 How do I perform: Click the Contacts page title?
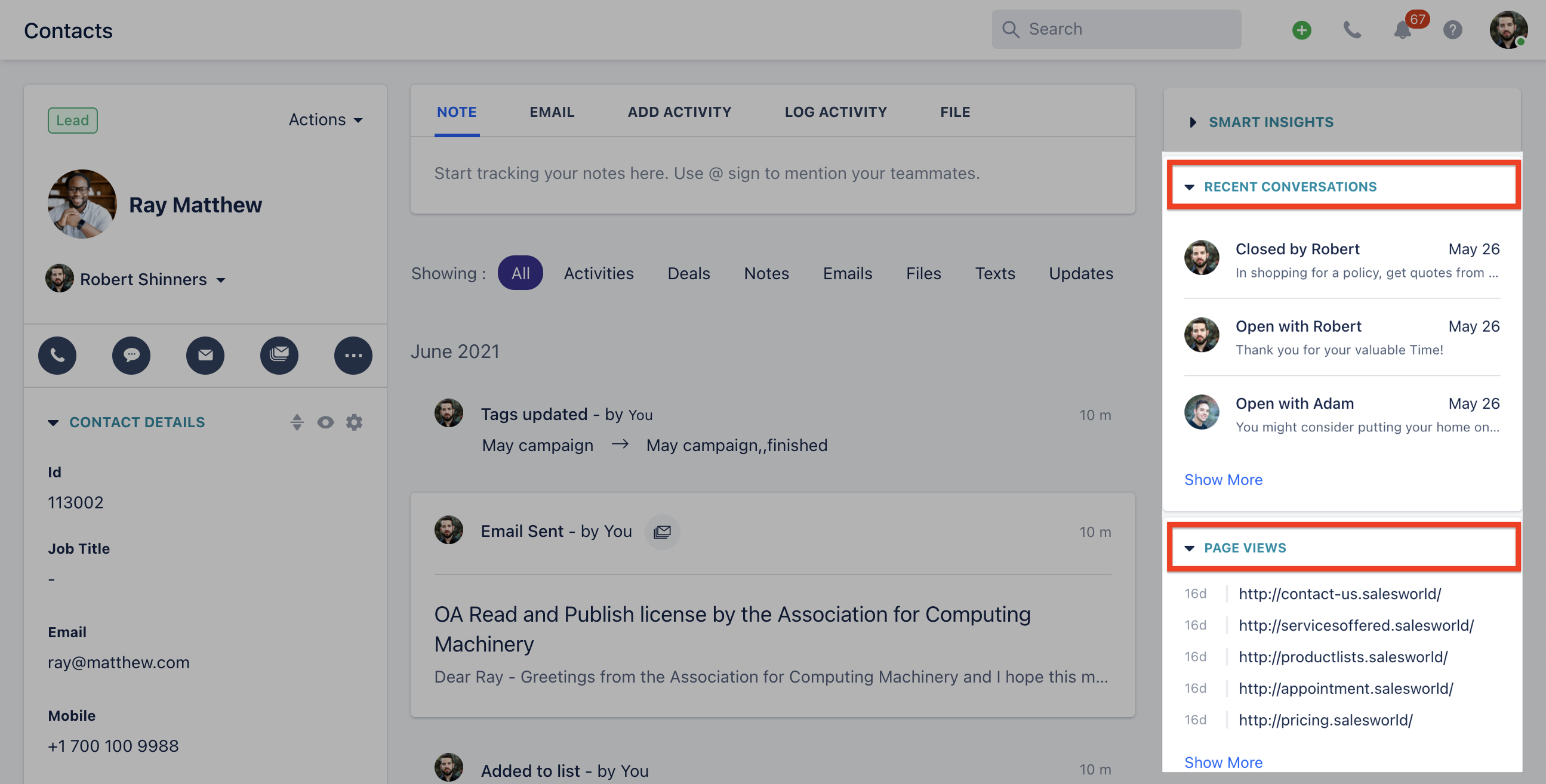pos(69,30)
